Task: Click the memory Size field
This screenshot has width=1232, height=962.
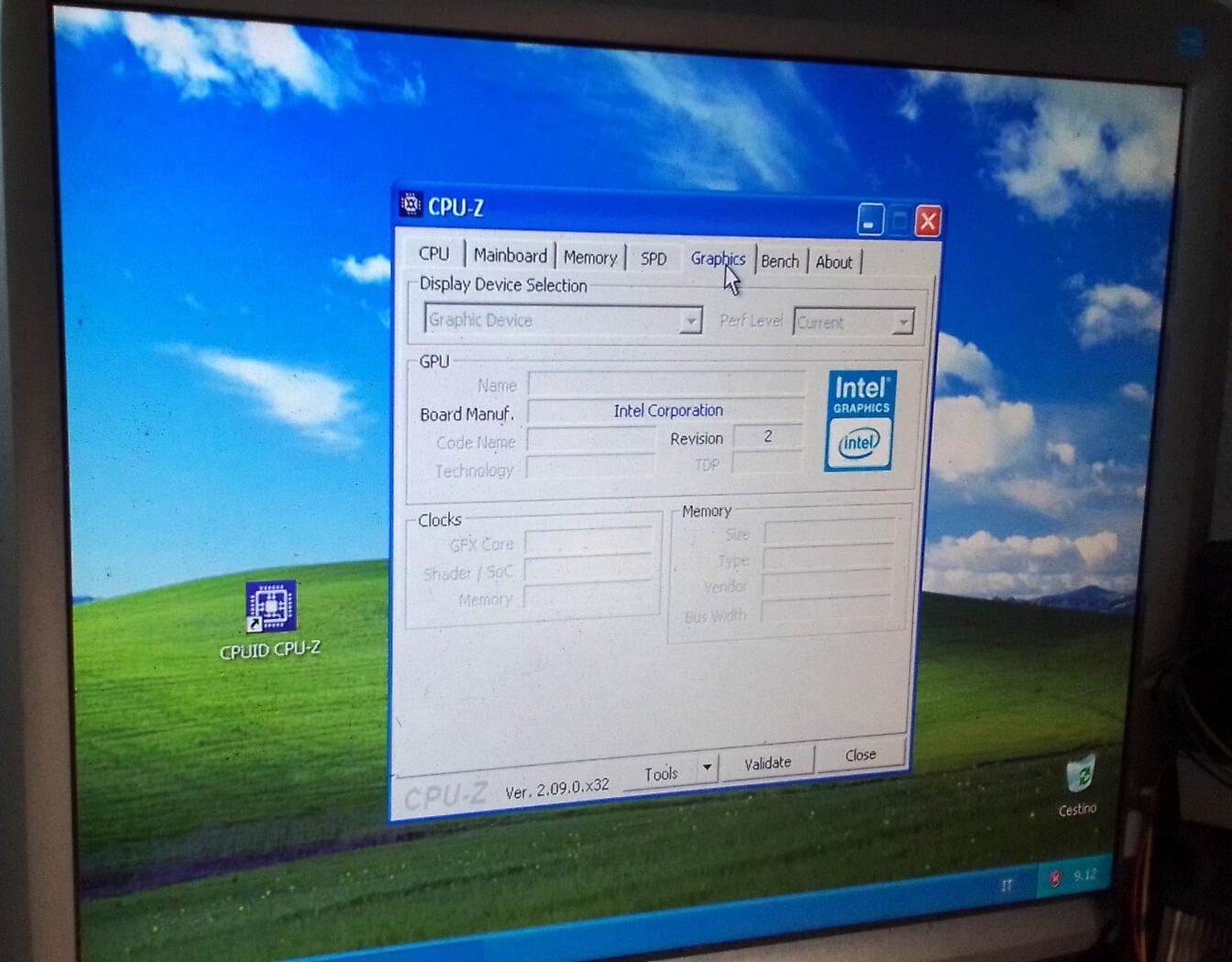Action: [830, 532]
